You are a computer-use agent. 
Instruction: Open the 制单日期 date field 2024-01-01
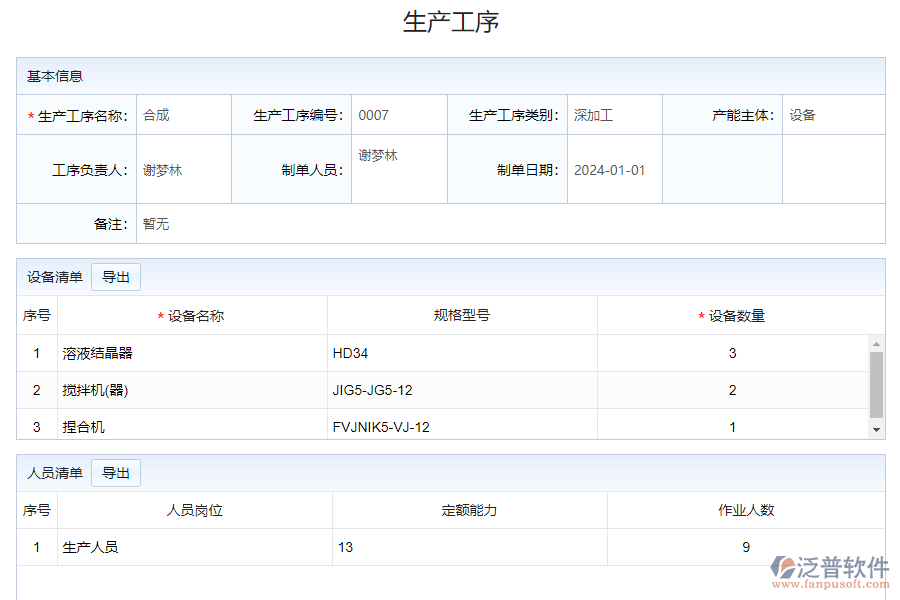(x=613, y=169)
